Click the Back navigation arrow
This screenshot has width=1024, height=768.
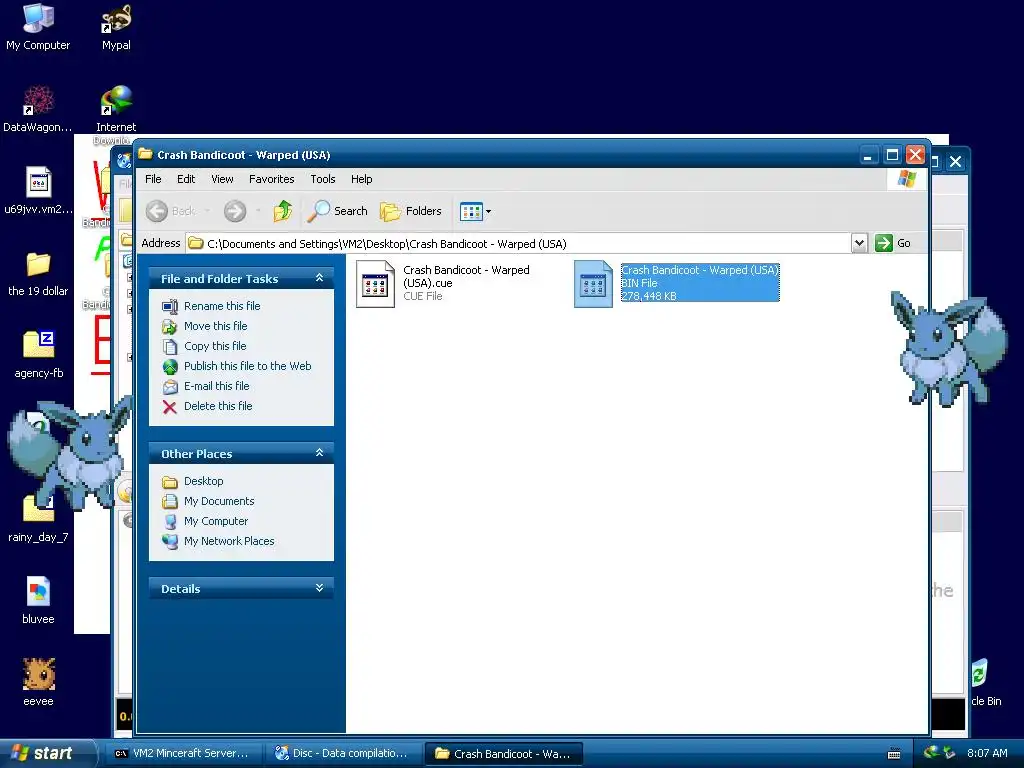(x=157, y=211)
